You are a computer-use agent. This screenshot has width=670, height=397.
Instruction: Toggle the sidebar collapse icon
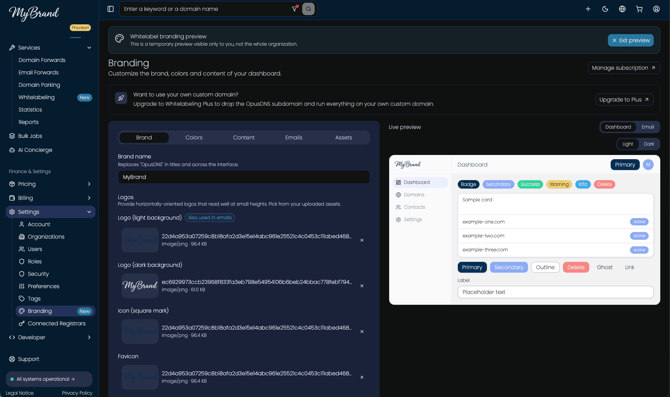pos(110,9)
